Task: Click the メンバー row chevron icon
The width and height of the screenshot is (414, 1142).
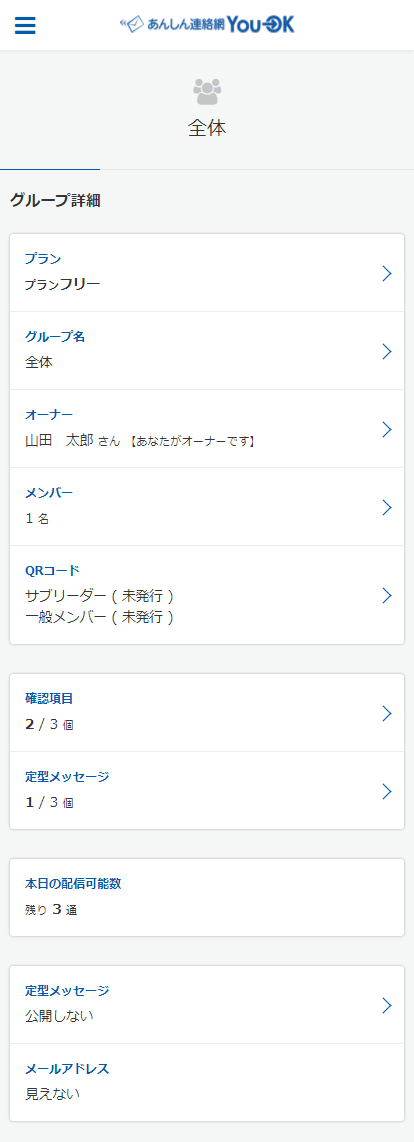Action: [387, 507]
